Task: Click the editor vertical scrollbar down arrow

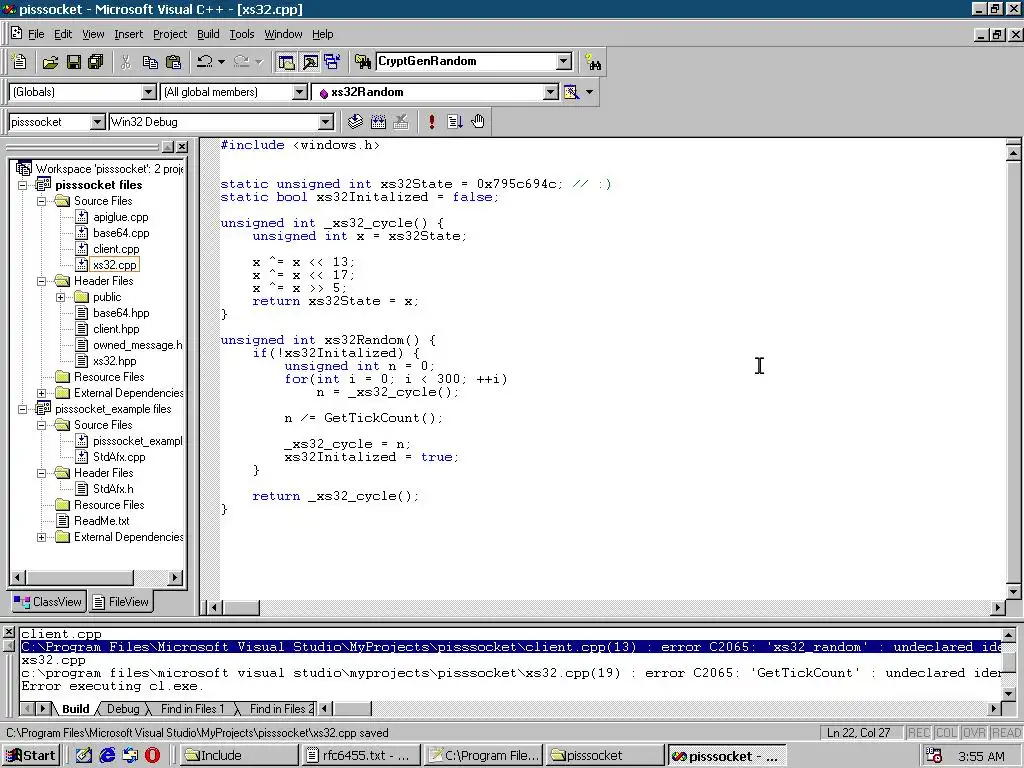Action: (x=1014, y=592)
